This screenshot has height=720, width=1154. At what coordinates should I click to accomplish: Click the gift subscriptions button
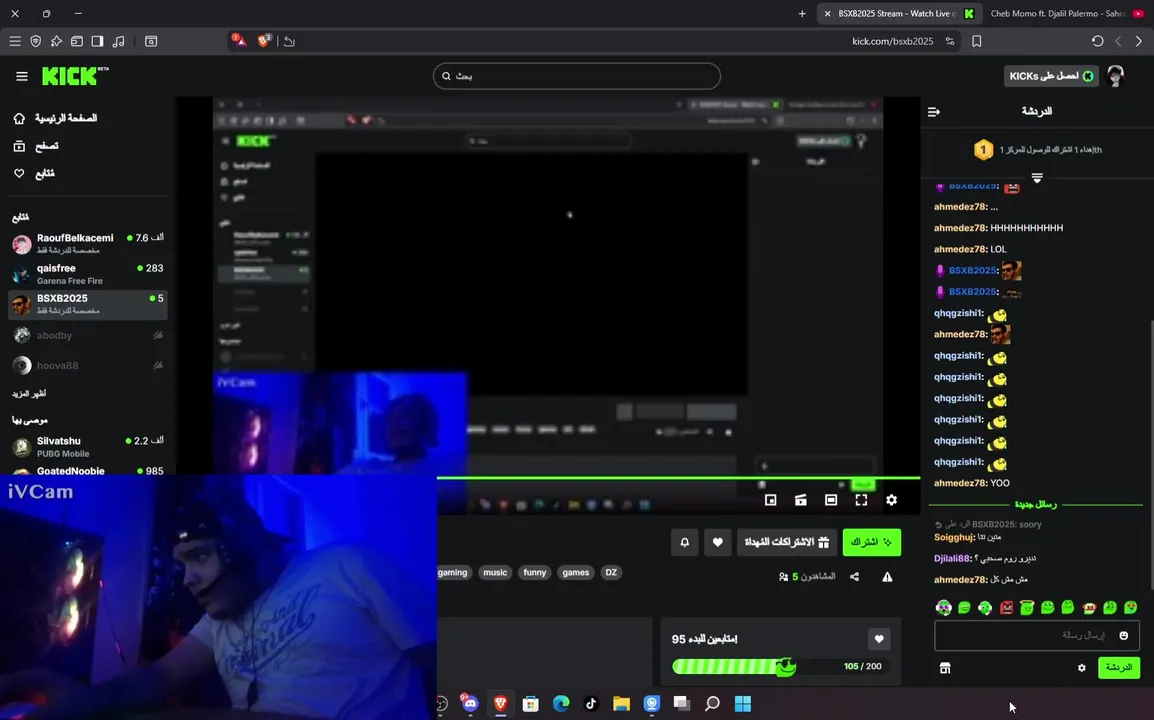787,543
